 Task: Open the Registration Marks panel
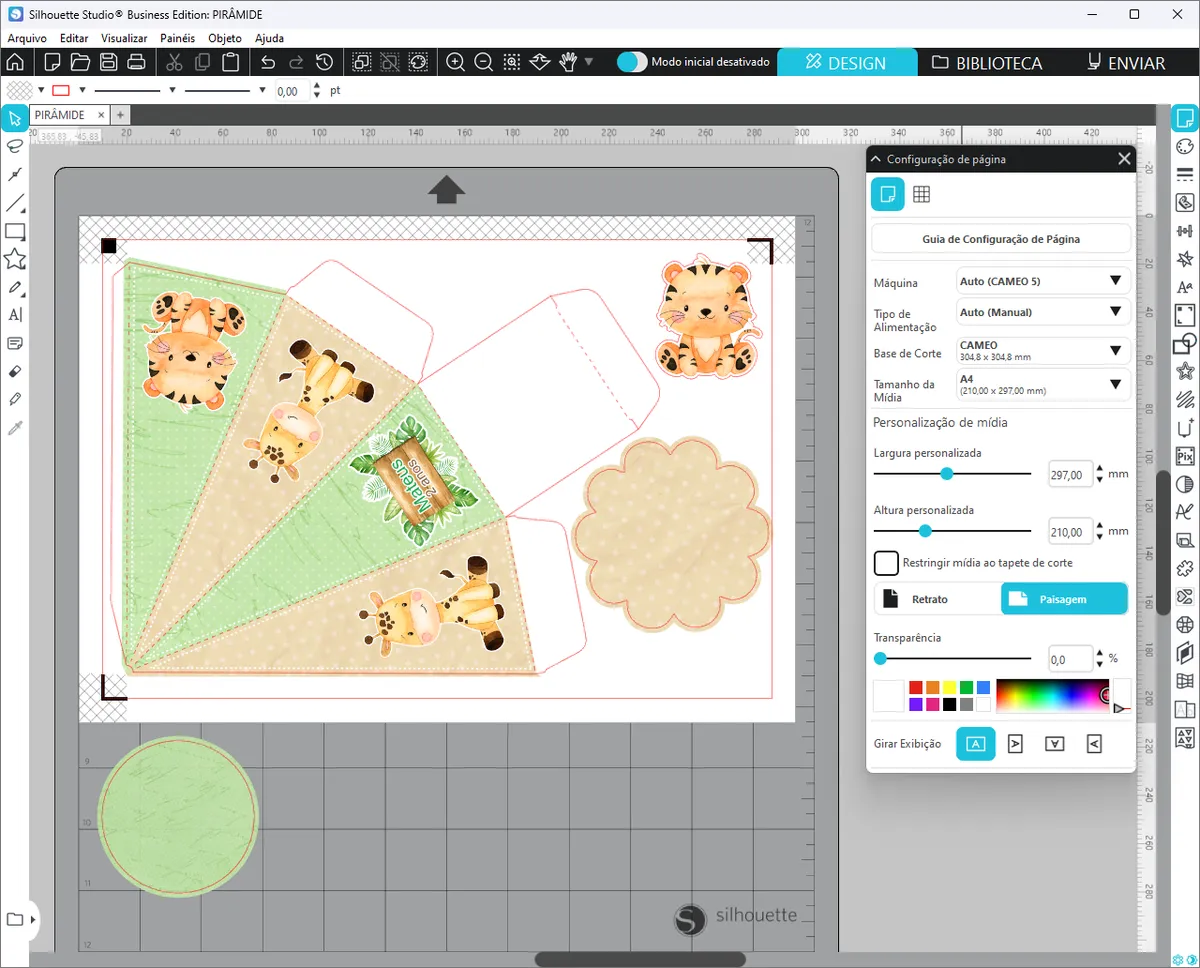click(x=1185, y=315)
